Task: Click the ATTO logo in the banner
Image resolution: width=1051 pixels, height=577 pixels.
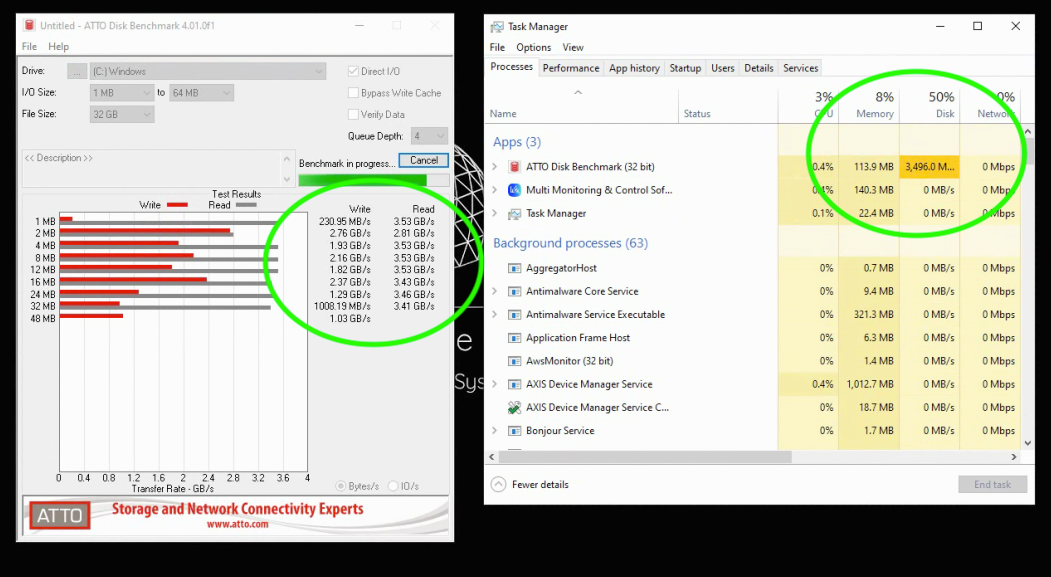Action: coord(60,516)
